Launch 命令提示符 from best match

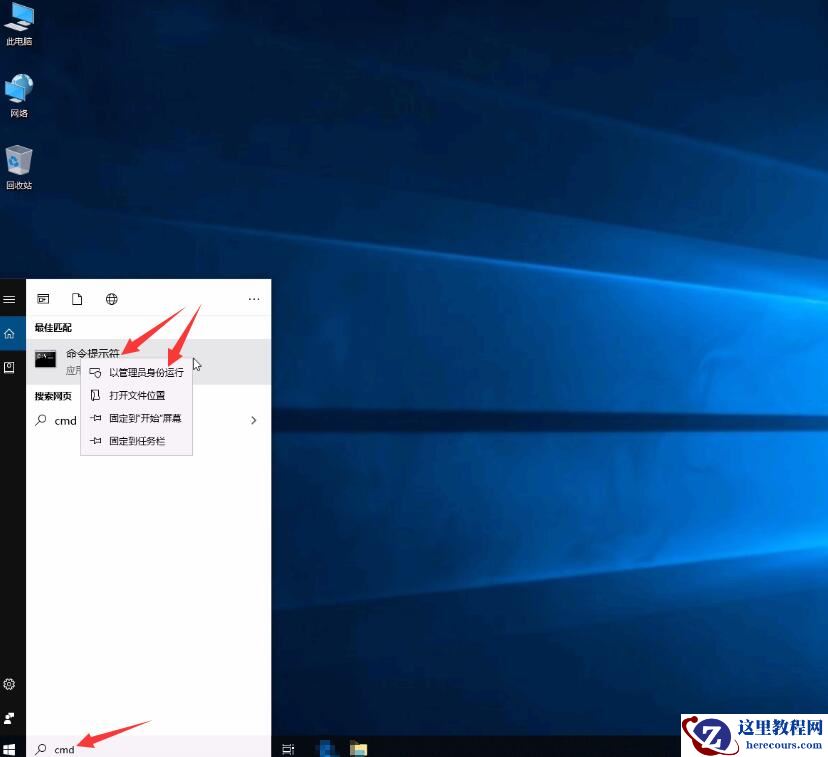[90, 353]
